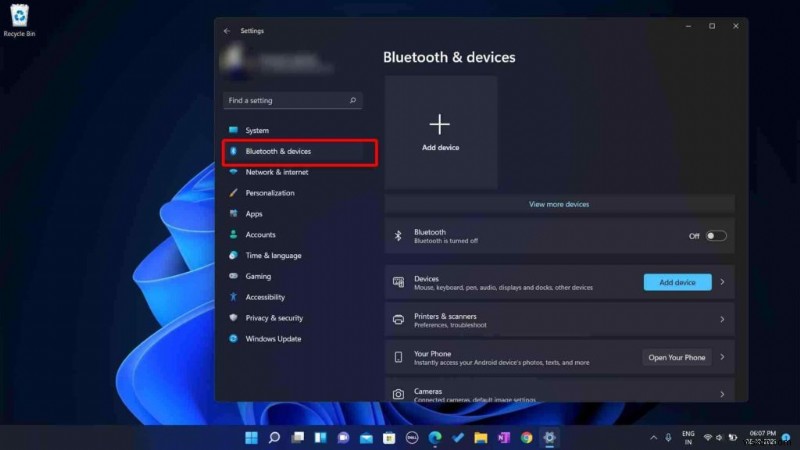Open File Explorer from the taskbar

pyautogui.click(x=481, y=437)
